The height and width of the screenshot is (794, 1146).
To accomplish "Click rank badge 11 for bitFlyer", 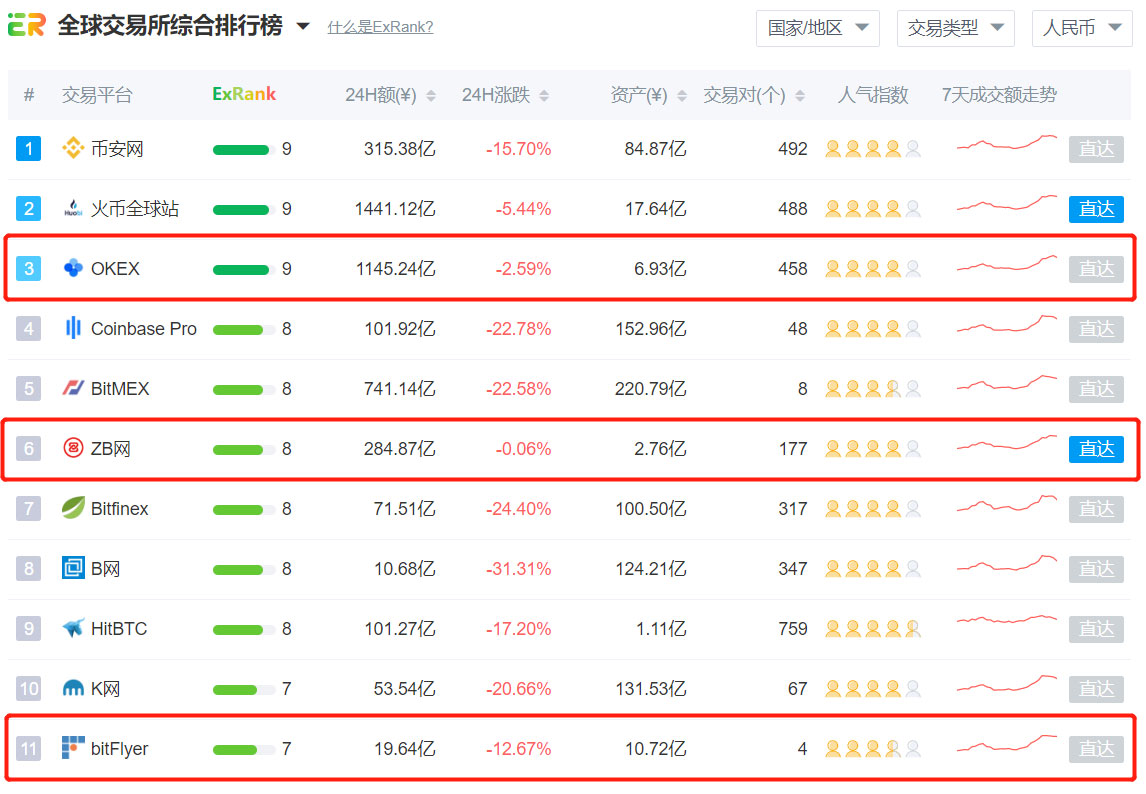I will pyautogui.click(x=29, y=749).
